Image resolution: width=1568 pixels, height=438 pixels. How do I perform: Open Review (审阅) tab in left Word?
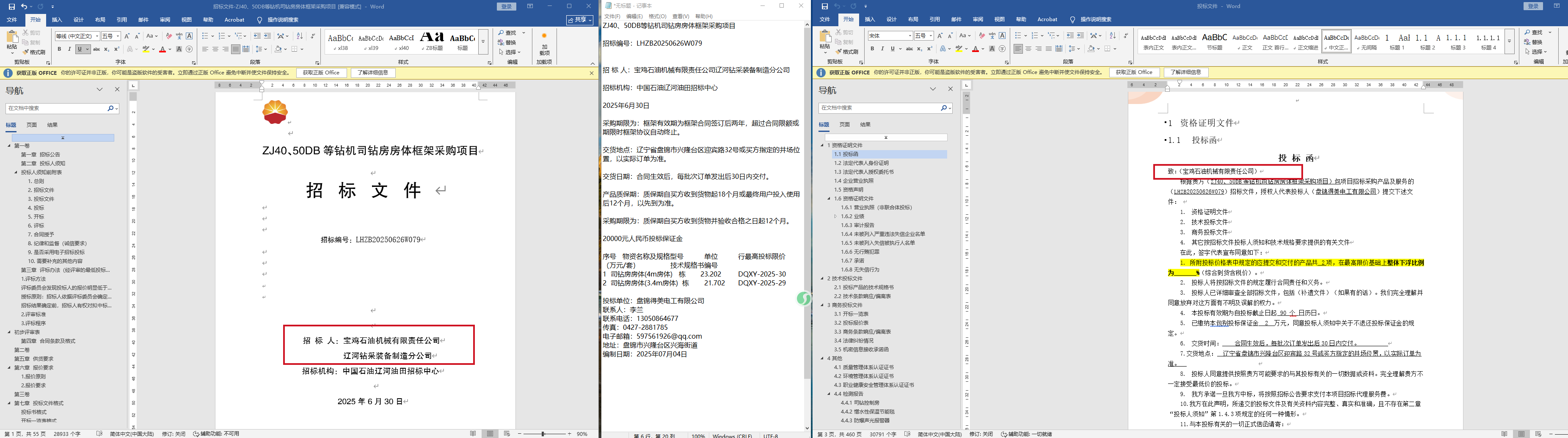pos(165,19)
